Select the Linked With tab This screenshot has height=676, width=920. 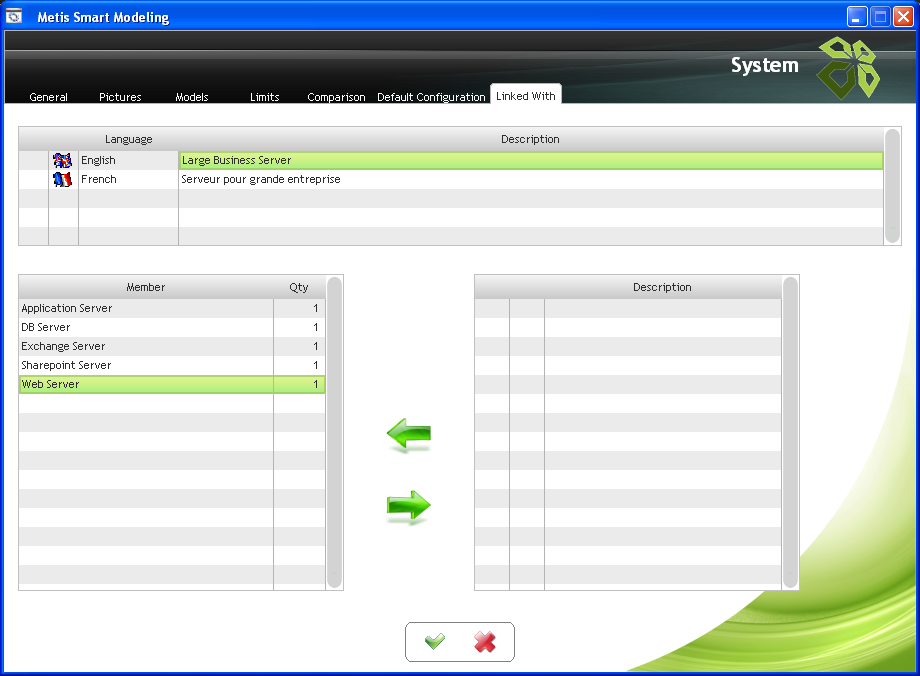coord(526,95)
